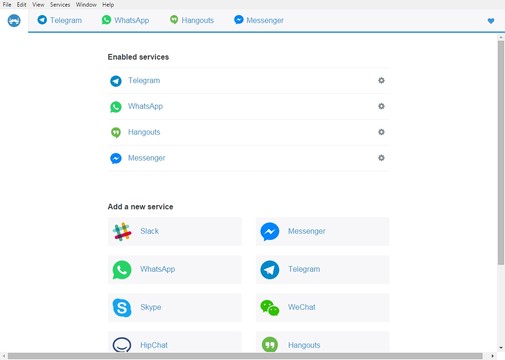Click the vertical scrollbar down arrow
Image resolution: width=505 pixels, height=360 pixels.
point(501,348)
